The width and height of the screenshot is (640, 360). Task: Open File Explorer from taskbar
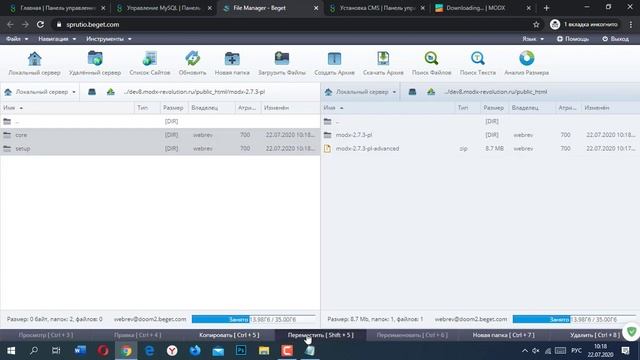pyautogui.click(x=264, y=351)
